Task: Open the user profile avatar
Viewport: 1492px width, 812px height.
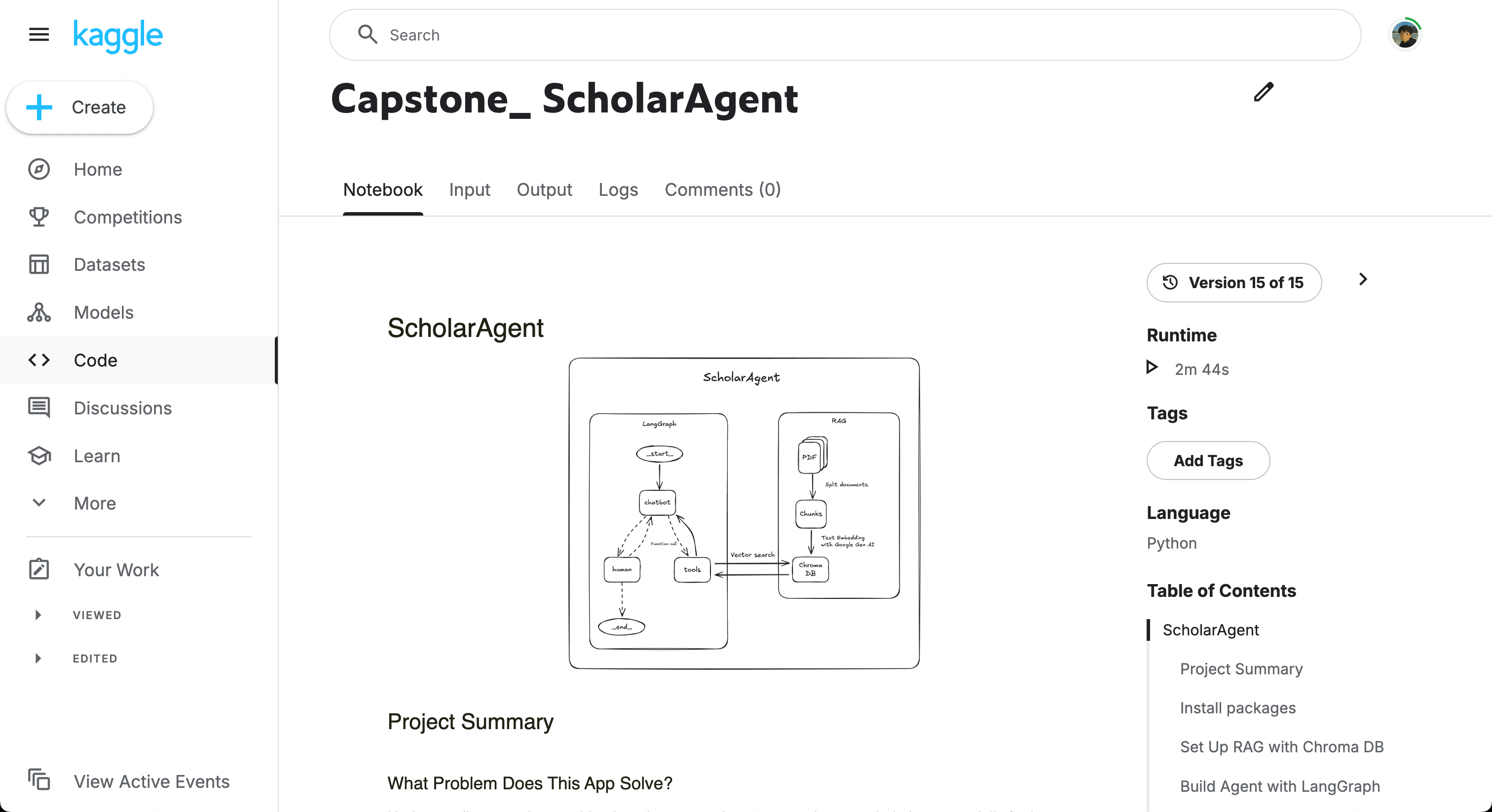Action: point(1405,35)
